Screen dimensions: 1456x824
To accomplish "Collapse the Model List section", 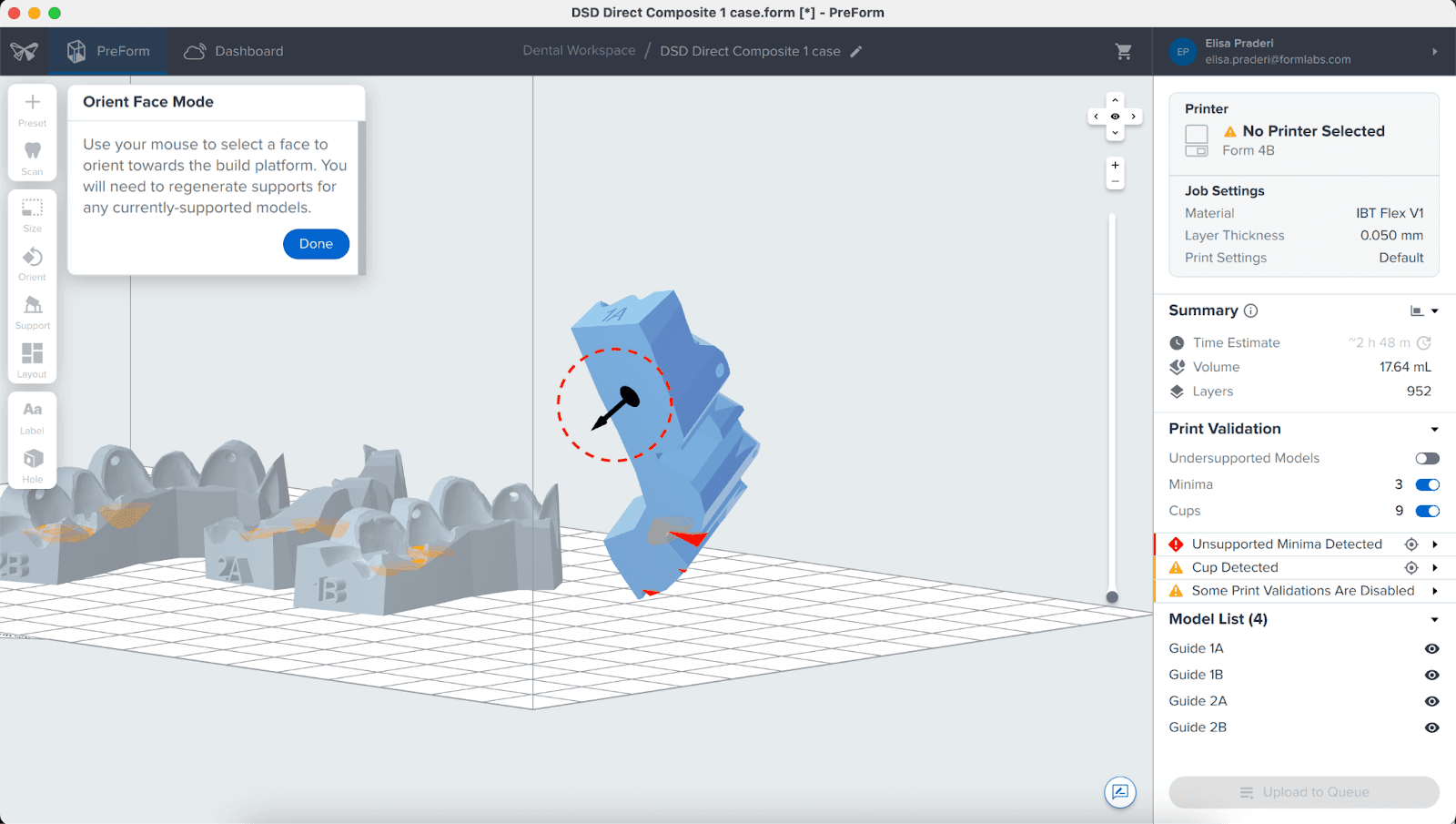I will point(1434,620).
